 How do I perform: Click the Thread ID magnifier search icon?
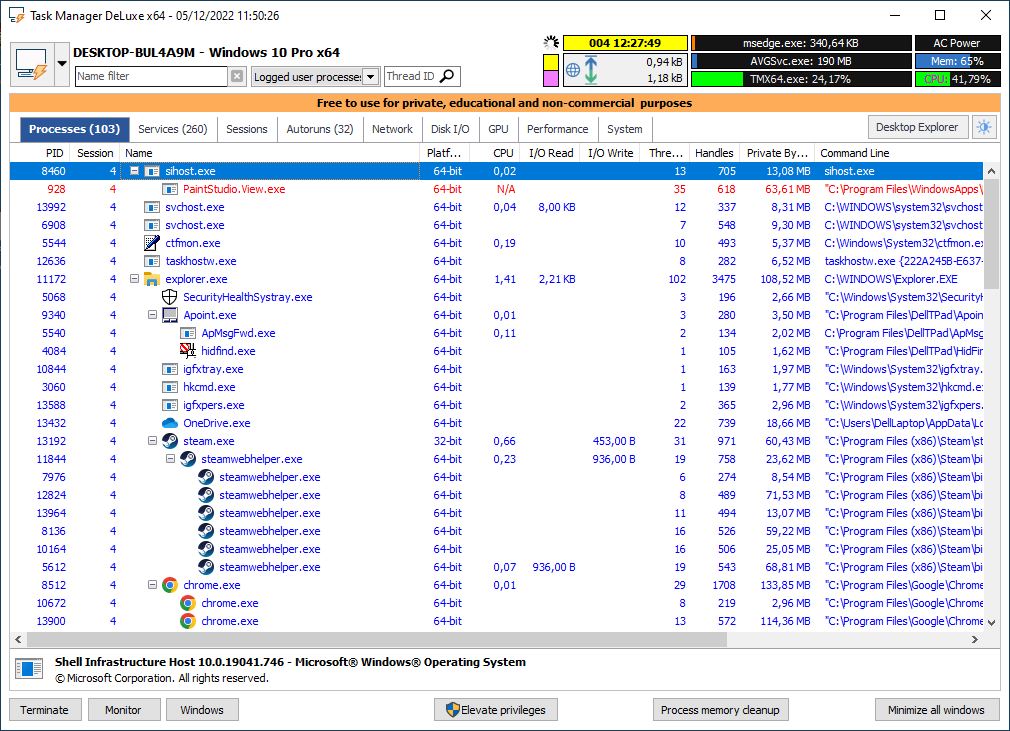point(446,76)
